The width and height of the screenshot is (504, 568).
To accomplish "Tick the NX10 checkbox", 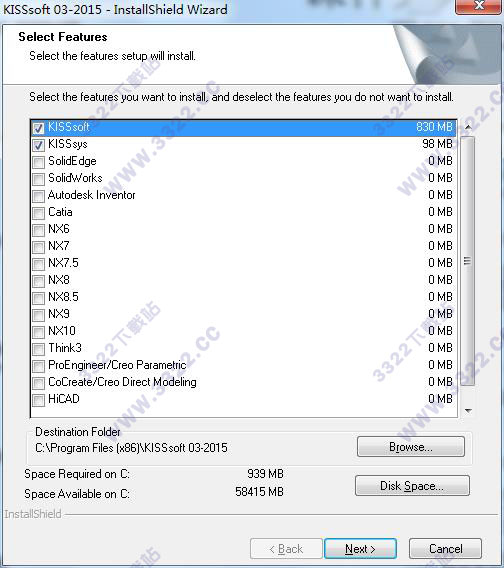I will point(38,333).
